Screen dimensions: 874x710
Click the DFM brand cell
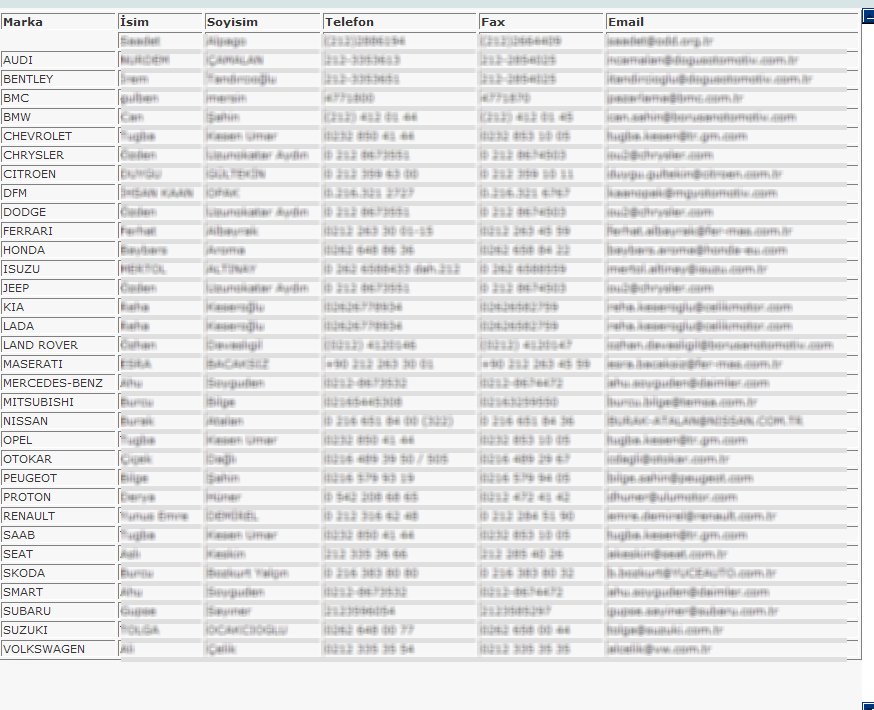(58, 193)
